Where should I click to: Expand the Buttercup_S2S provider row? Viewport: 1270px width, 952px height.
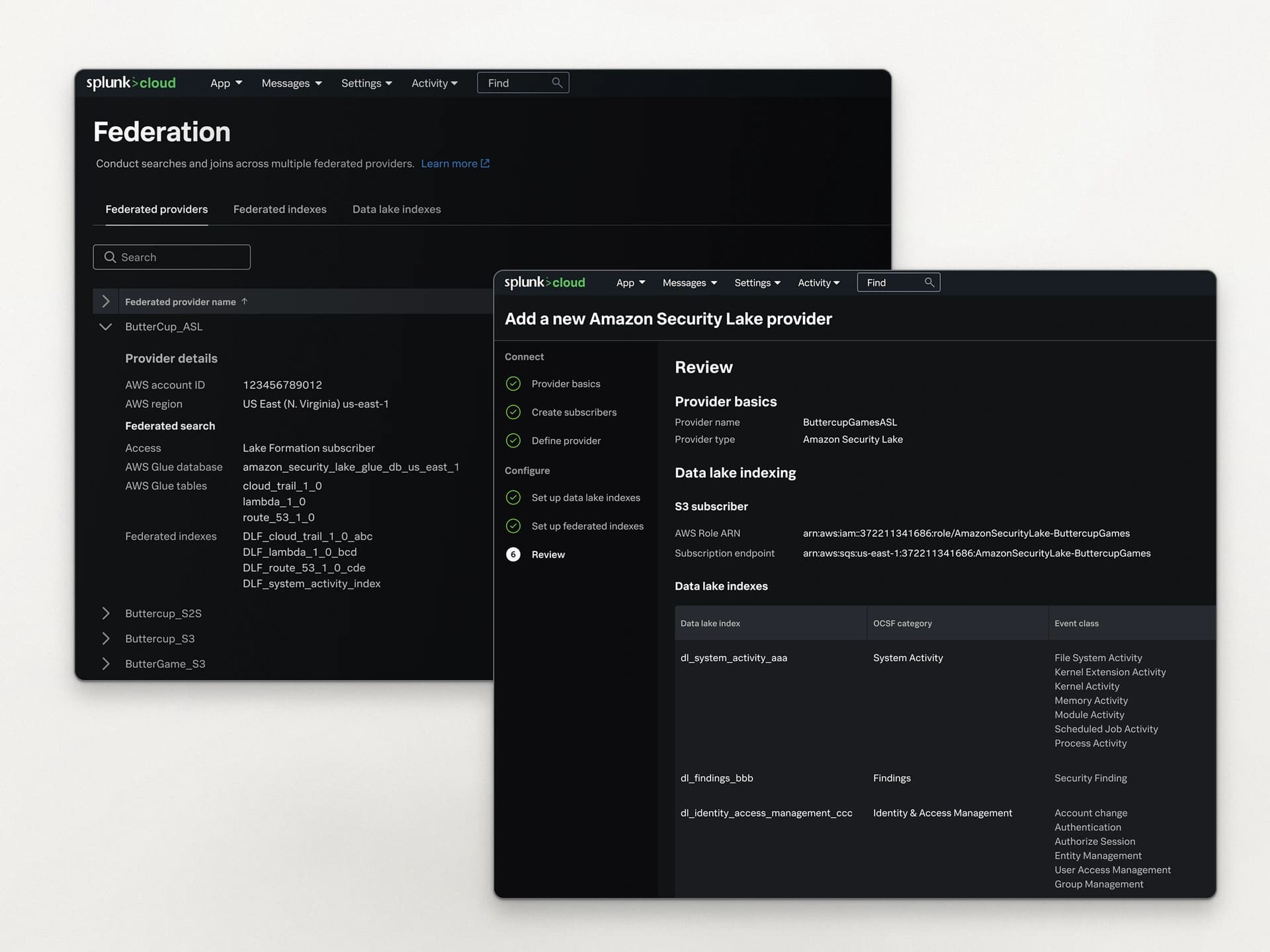point(105,614)
